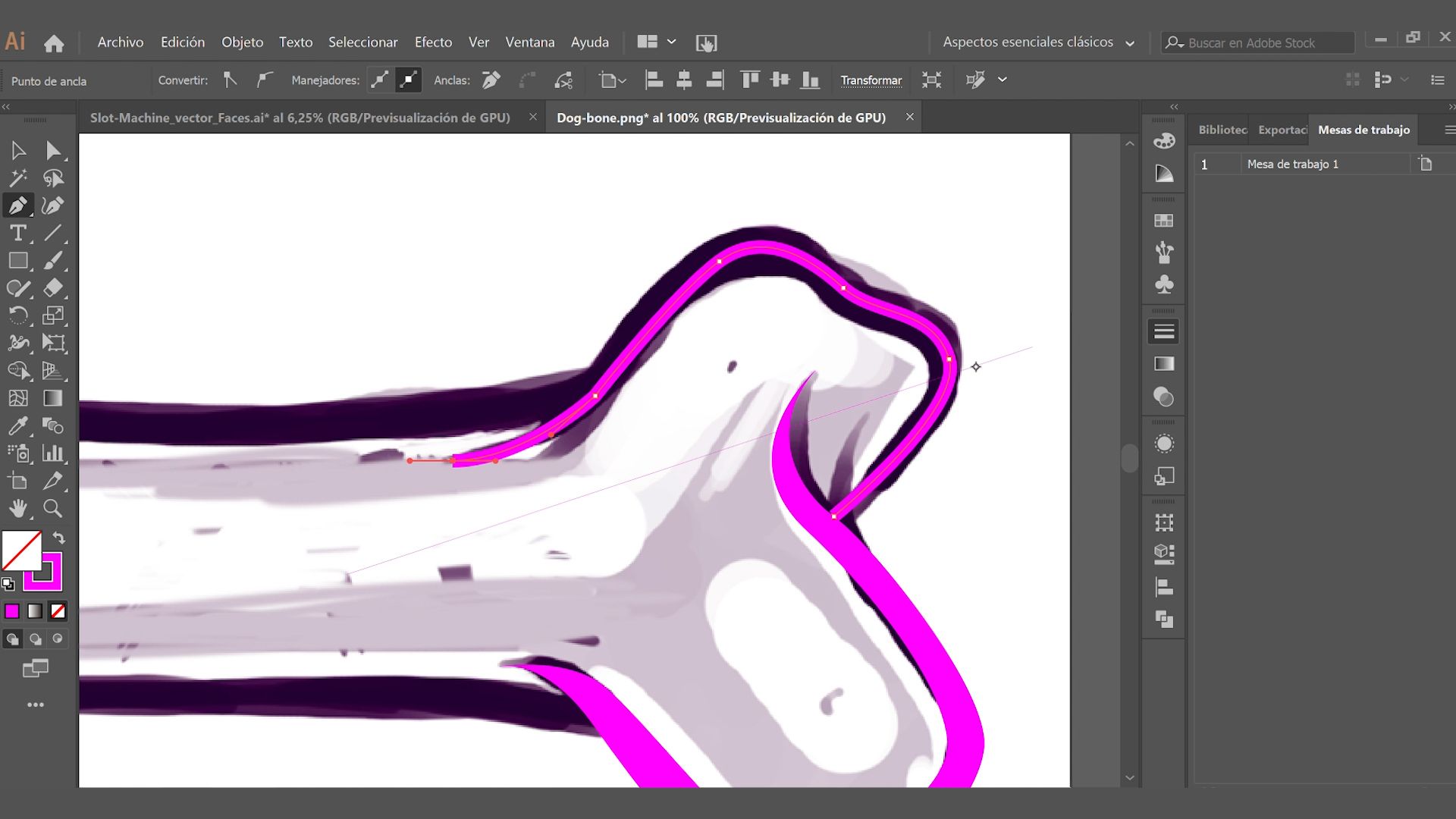Open the Objeto menu
The height and width of the screenshot is (819, 1456).
242,42
